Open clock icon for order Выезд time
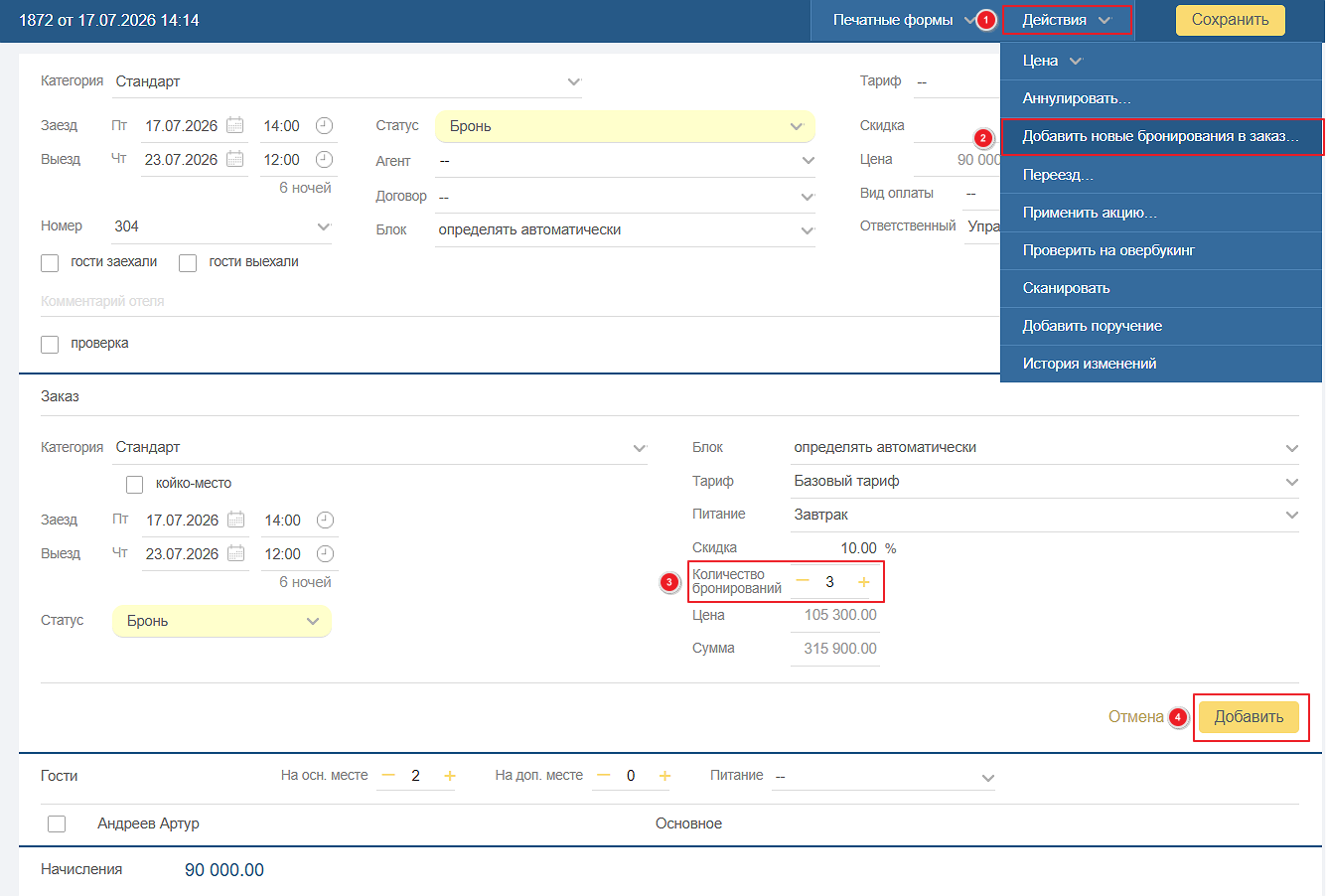1326x896 pixels. (x=325, y=553)
